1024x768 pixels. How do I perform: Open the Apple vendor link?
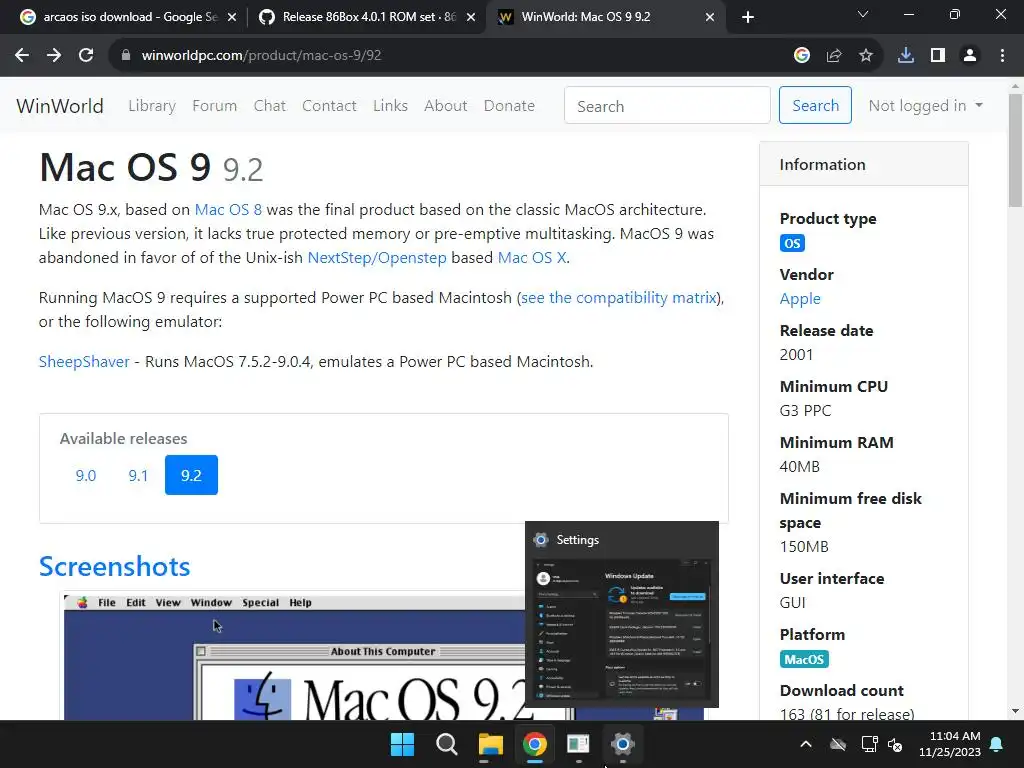(800, 299)
